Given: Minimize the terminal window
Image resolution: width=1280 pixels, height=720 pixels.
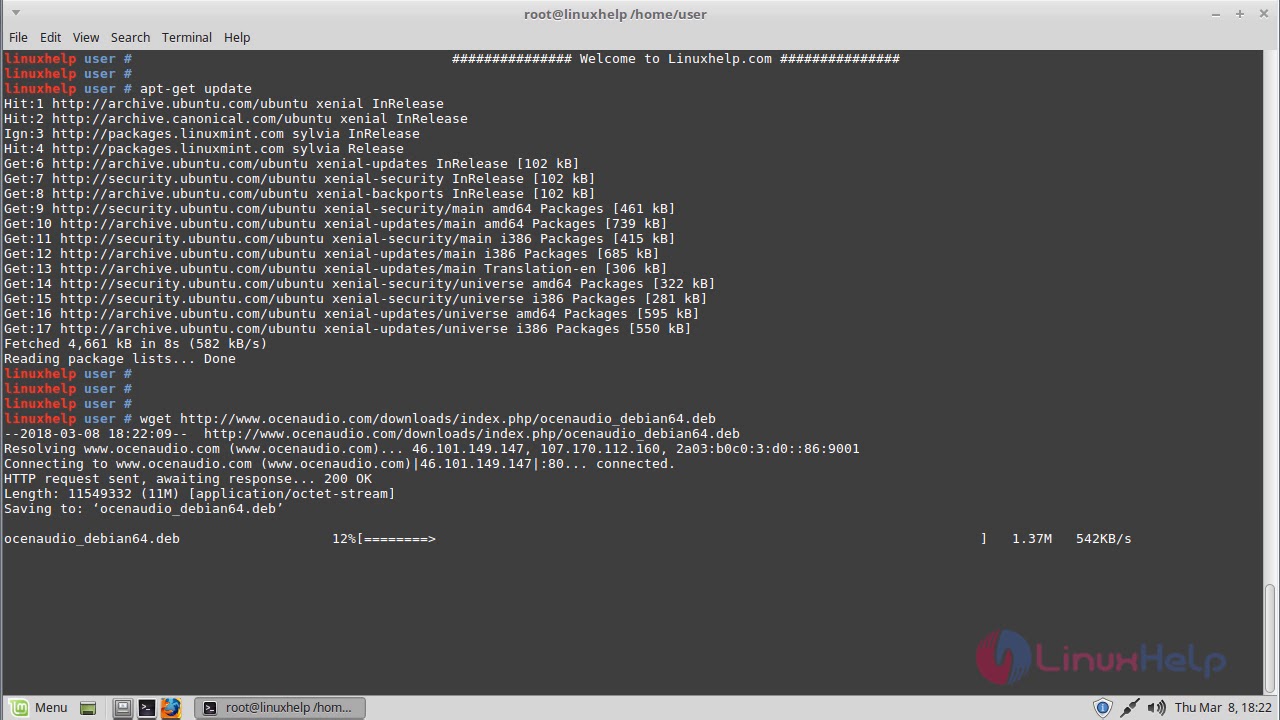Looking at the screenshot, I should (x=1217, y=14).
